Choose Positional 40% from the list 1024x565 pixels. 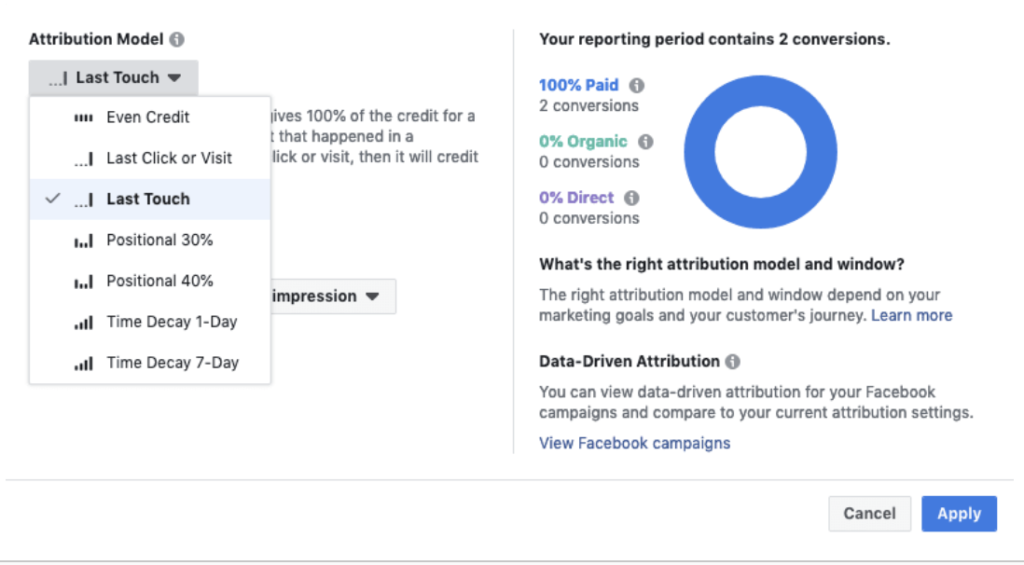(159, 281)
